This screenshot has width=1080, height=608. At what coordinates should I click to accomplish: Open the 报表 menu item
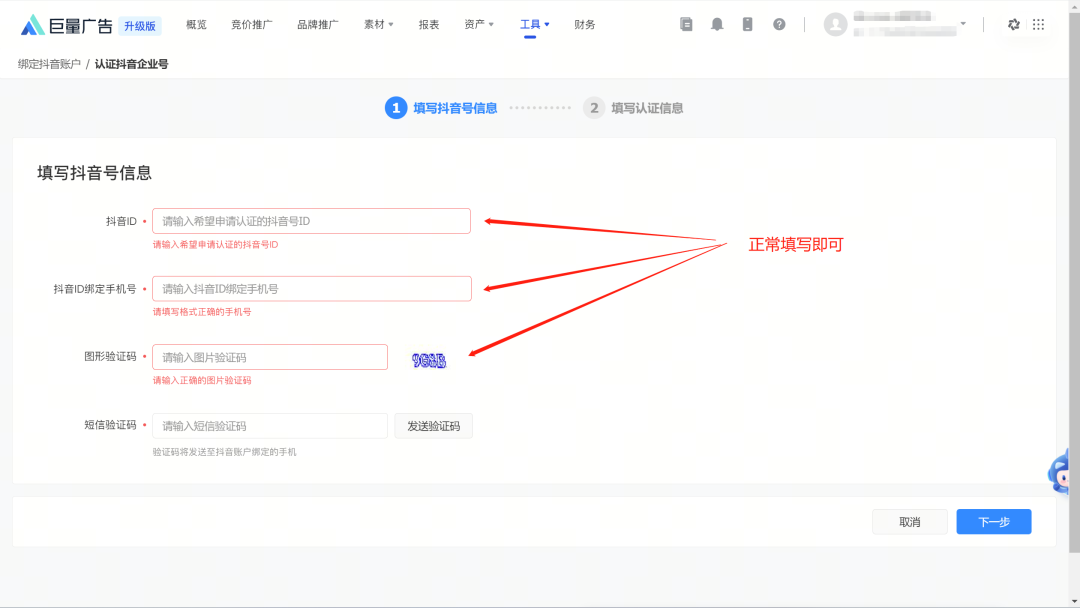(429, 24)
